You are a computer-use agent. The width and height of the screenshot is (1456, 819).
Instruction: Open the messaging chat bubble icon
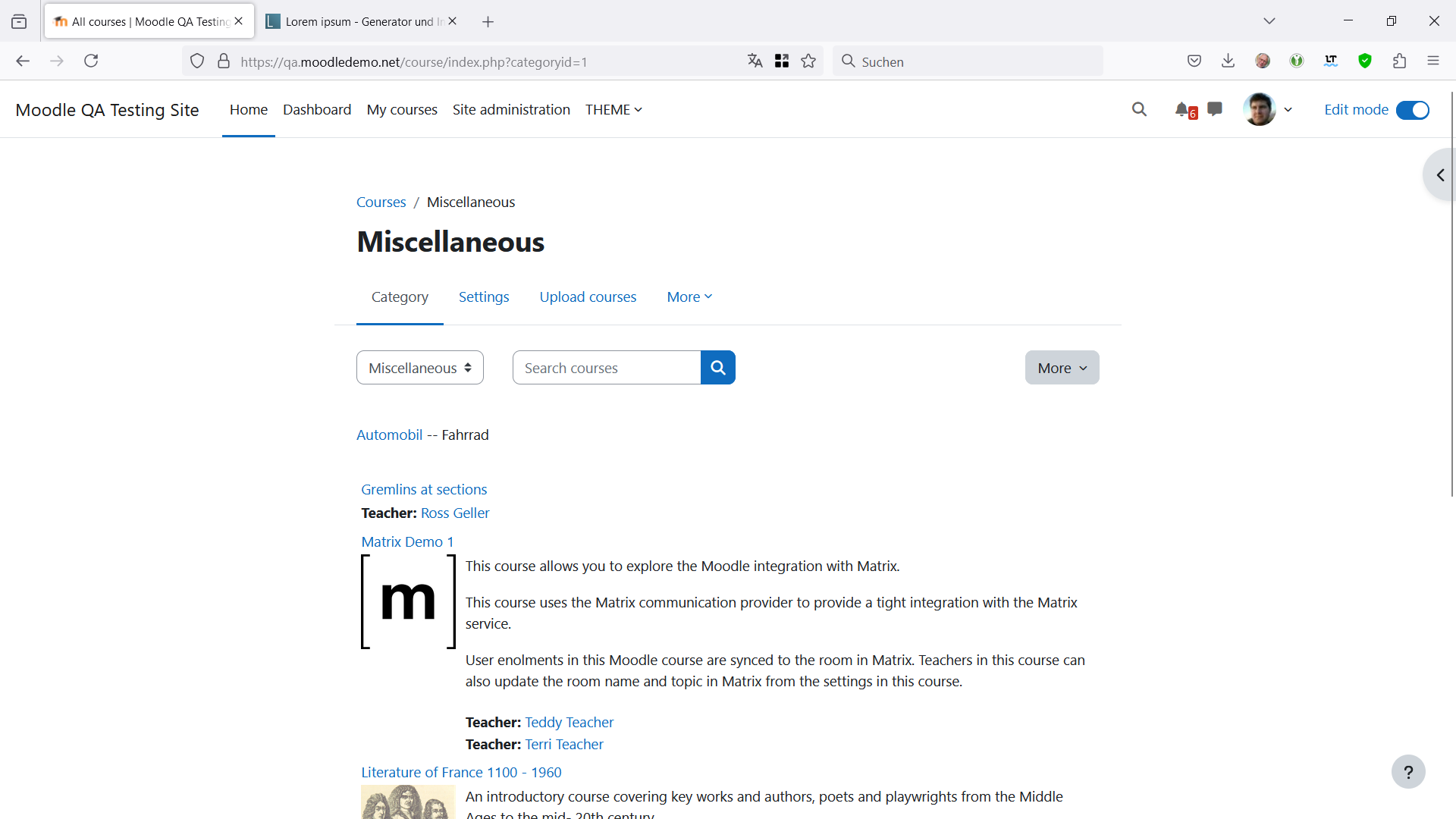pos(1215,109)
